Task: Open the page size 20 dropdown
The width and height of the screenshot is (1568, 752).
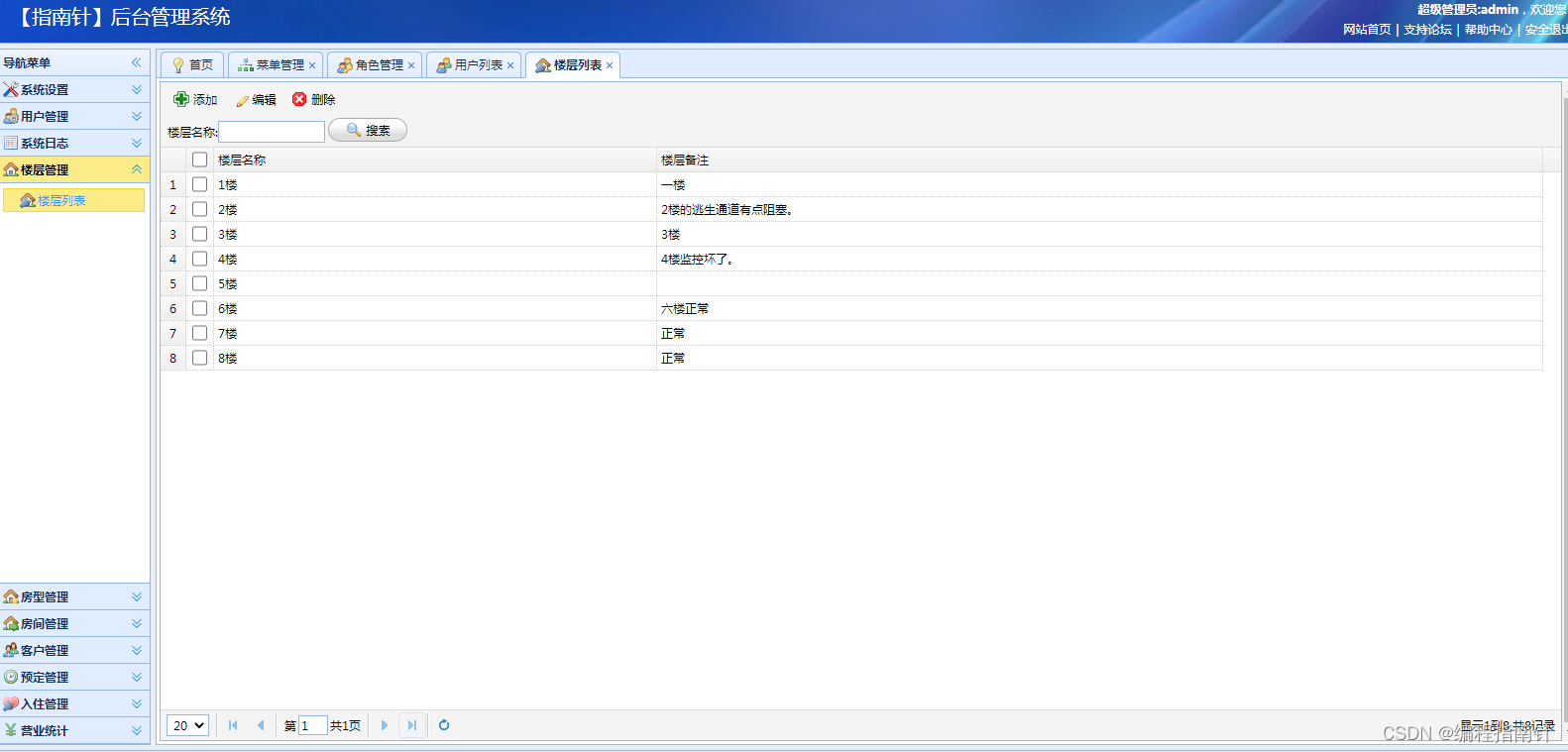Action: 187,725
